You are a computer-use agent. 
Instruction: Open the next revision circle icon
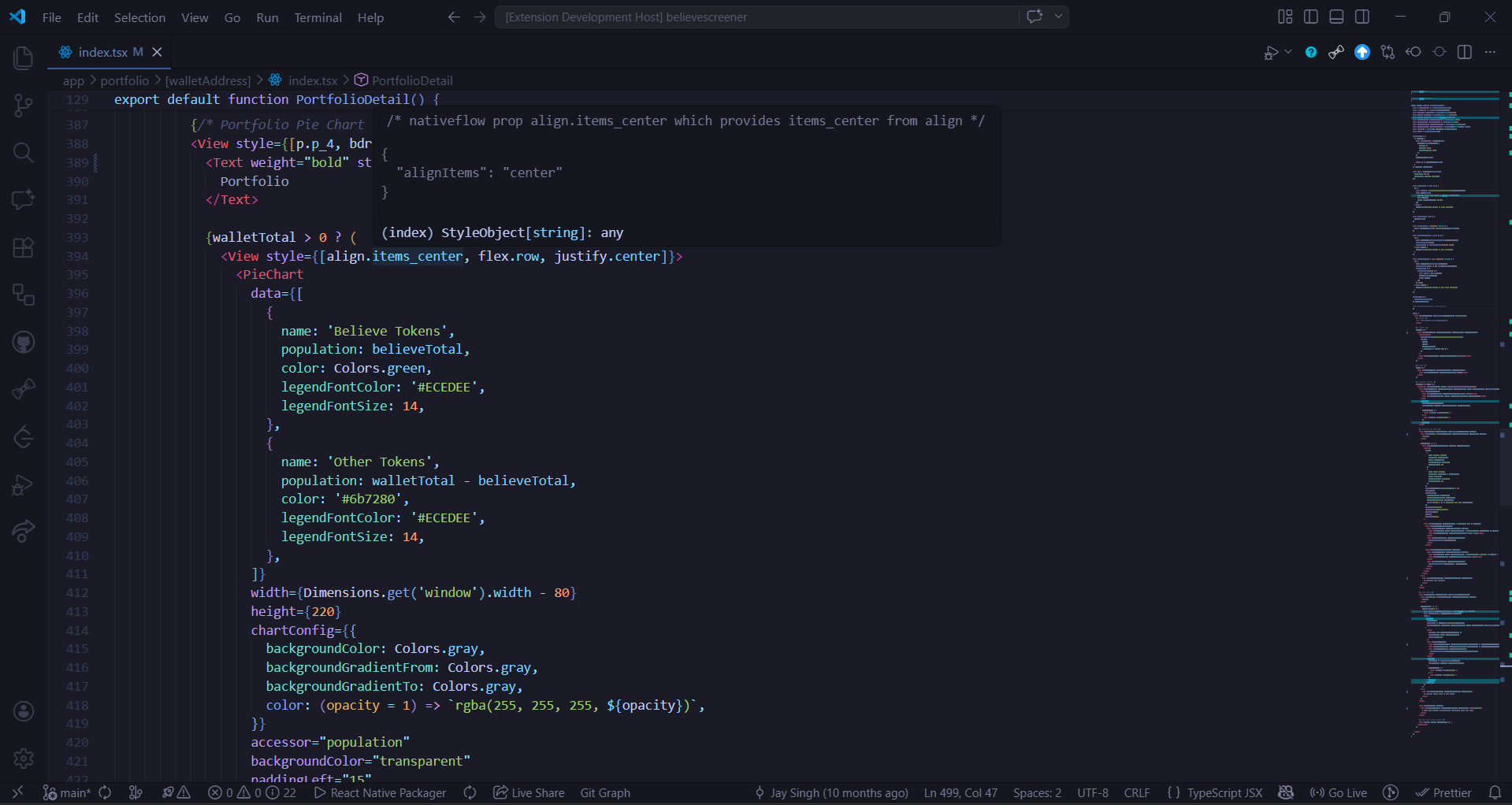[1440, 52]
